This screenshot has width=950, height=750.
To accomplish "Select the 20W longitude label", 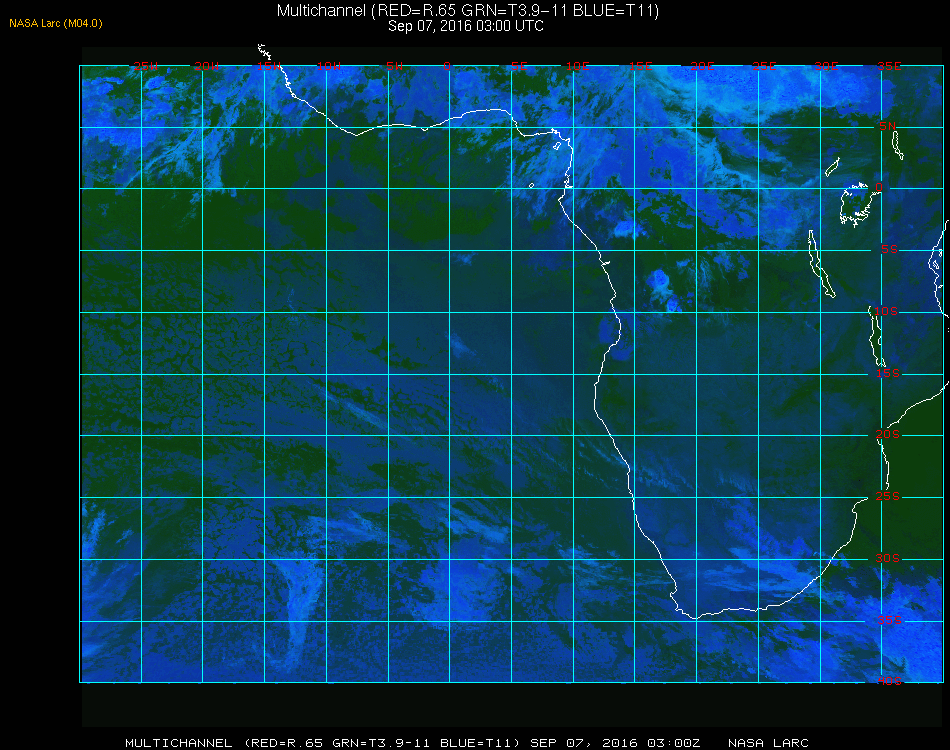I will click(x=207, y=66).
